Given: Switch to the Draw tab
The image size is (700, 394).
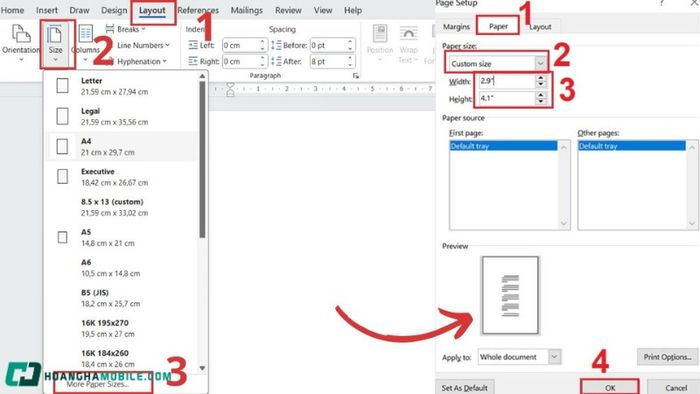Looking at the screenshot, I should pos(79,10).
